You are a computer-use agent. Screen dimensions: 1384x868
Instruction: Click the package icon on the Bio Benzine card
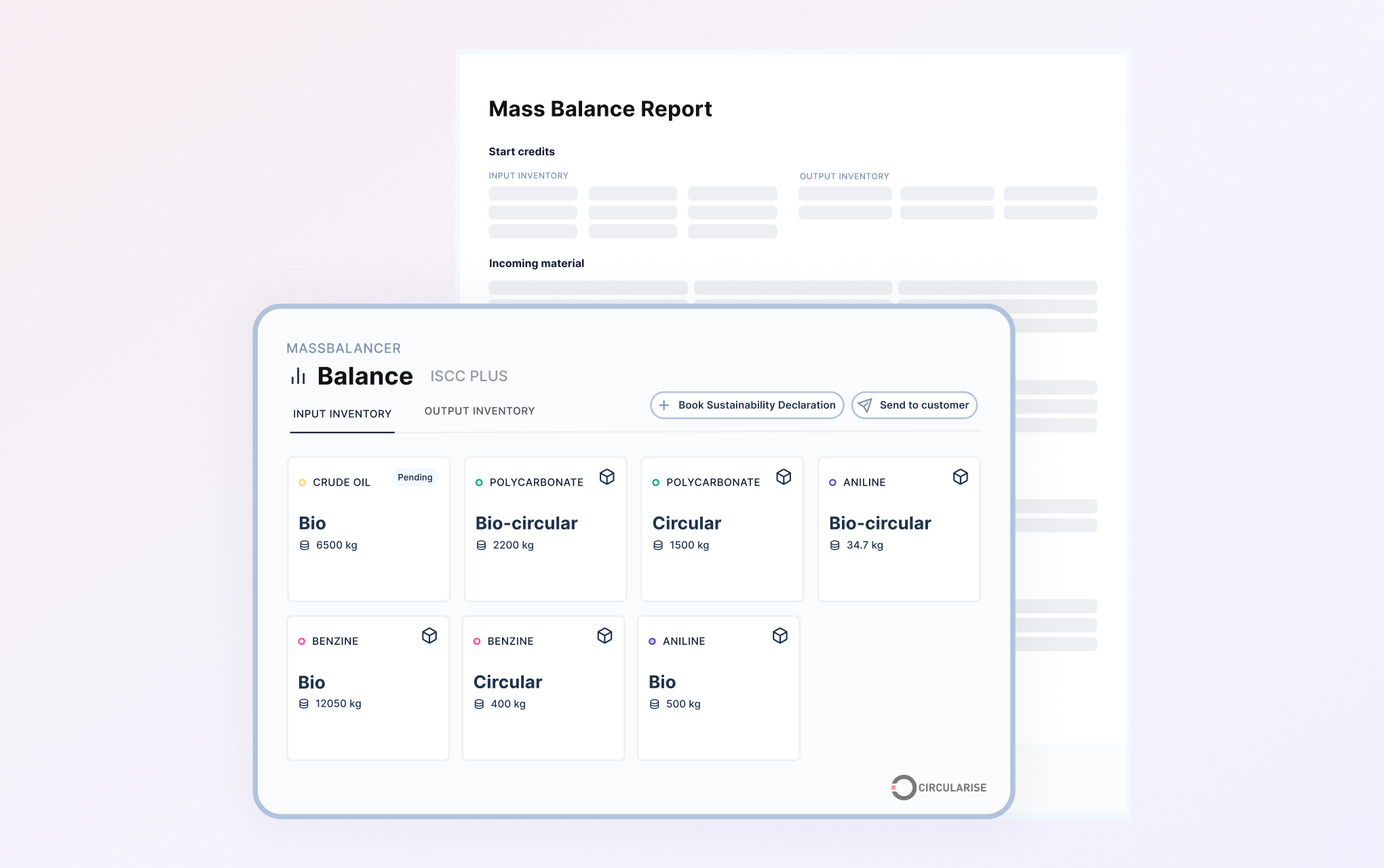[429, 636]
